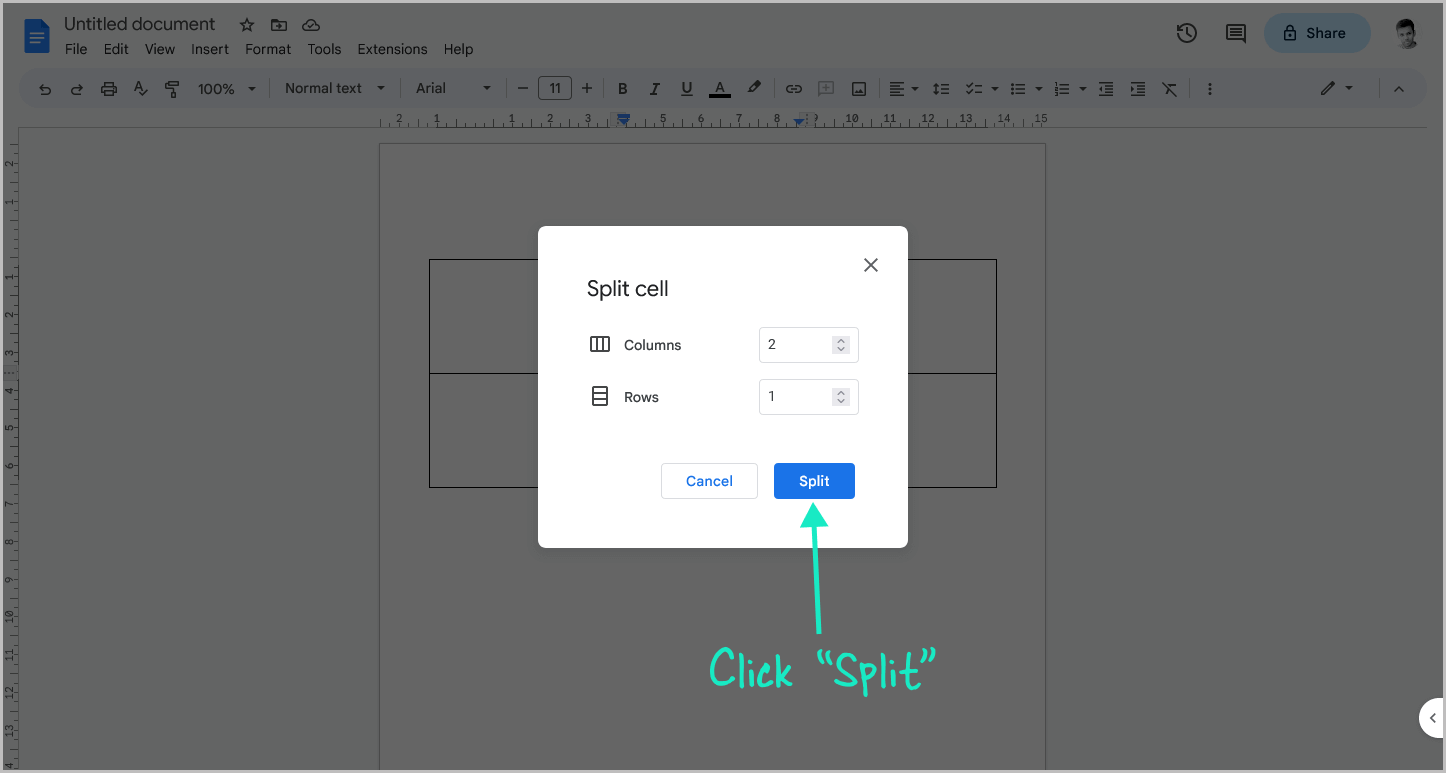The image size is (1446, 773).
Task: Clear formatting with the toolbar icon
Action: (1169, 88)
